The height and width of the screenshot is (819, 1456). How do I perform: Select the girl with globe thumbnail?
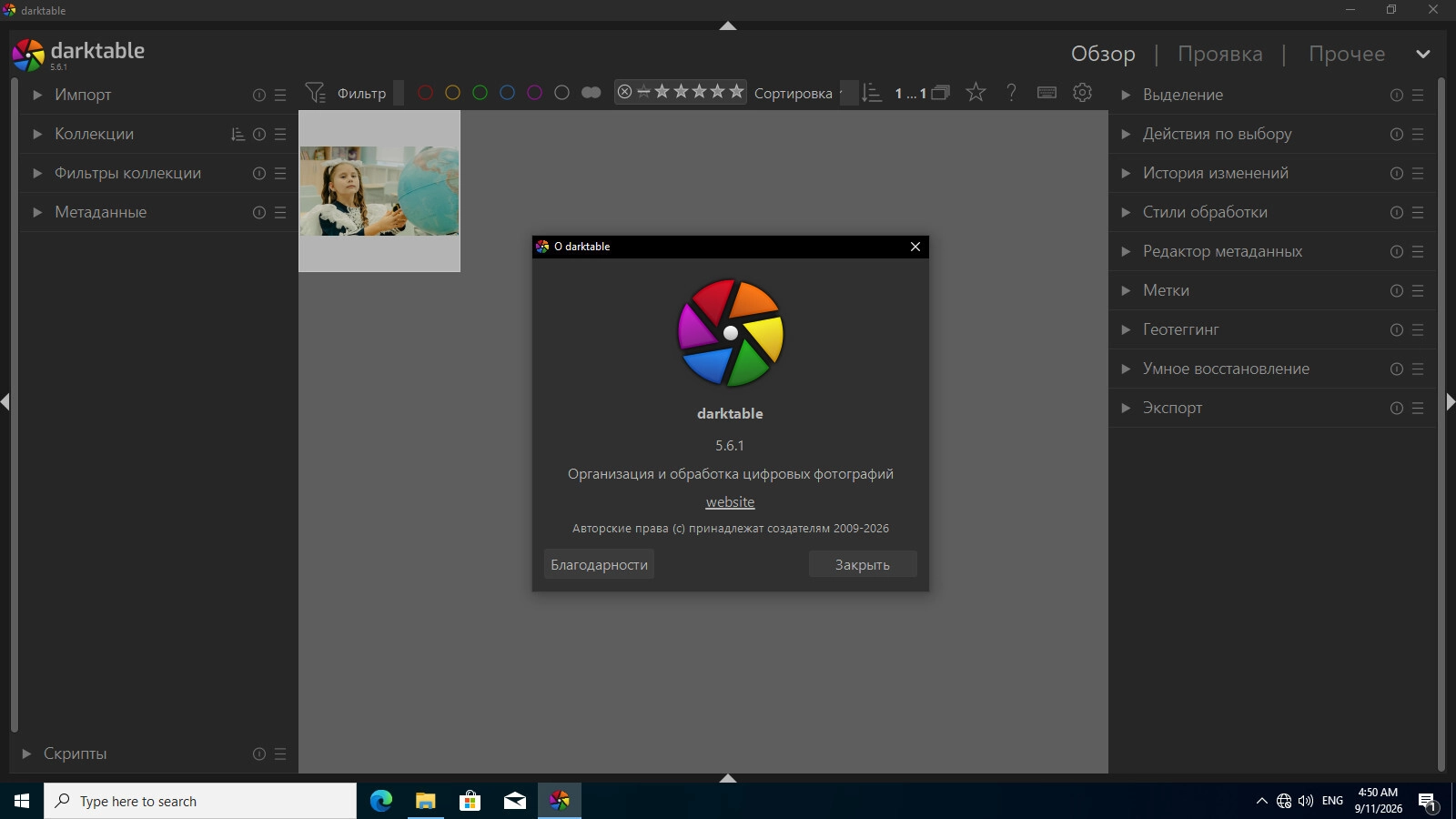[379, 191]
